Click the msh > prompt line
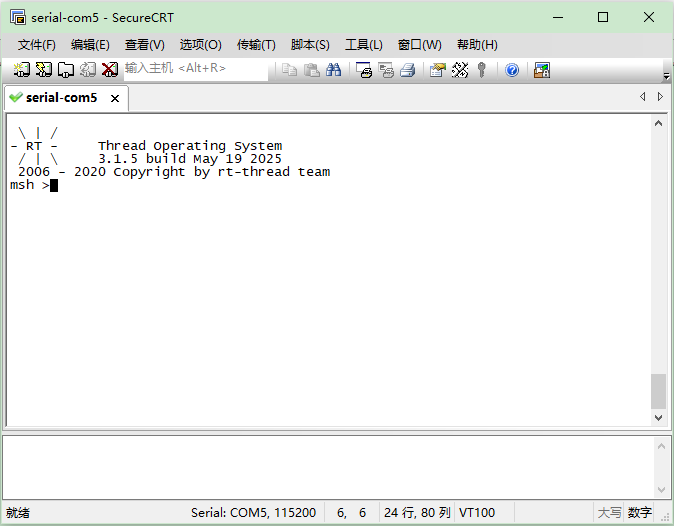674x526 pixels. (34, 185)
